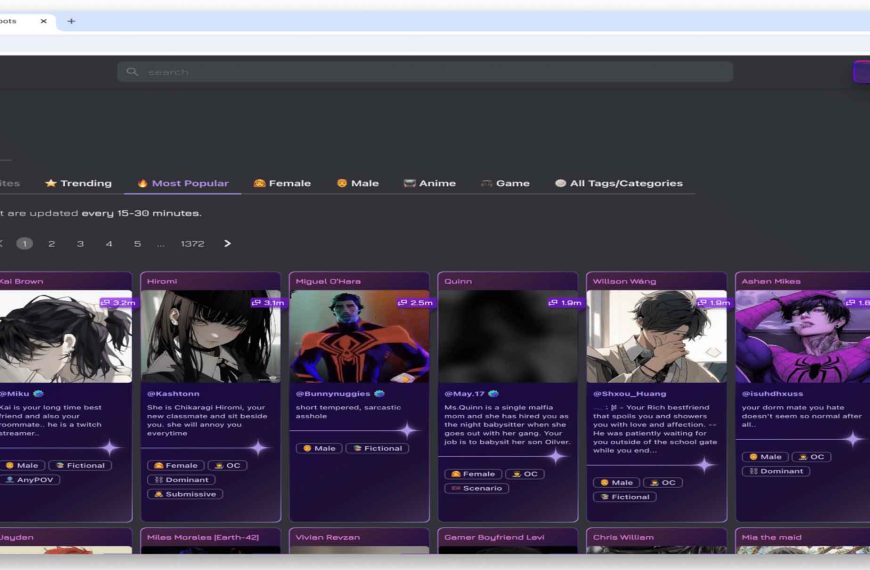Click the sparkle icon on Hiromi card
Image resolution: width=870 pixels, height=570 pixels.
pyautogui.click(x=258, y=447)
